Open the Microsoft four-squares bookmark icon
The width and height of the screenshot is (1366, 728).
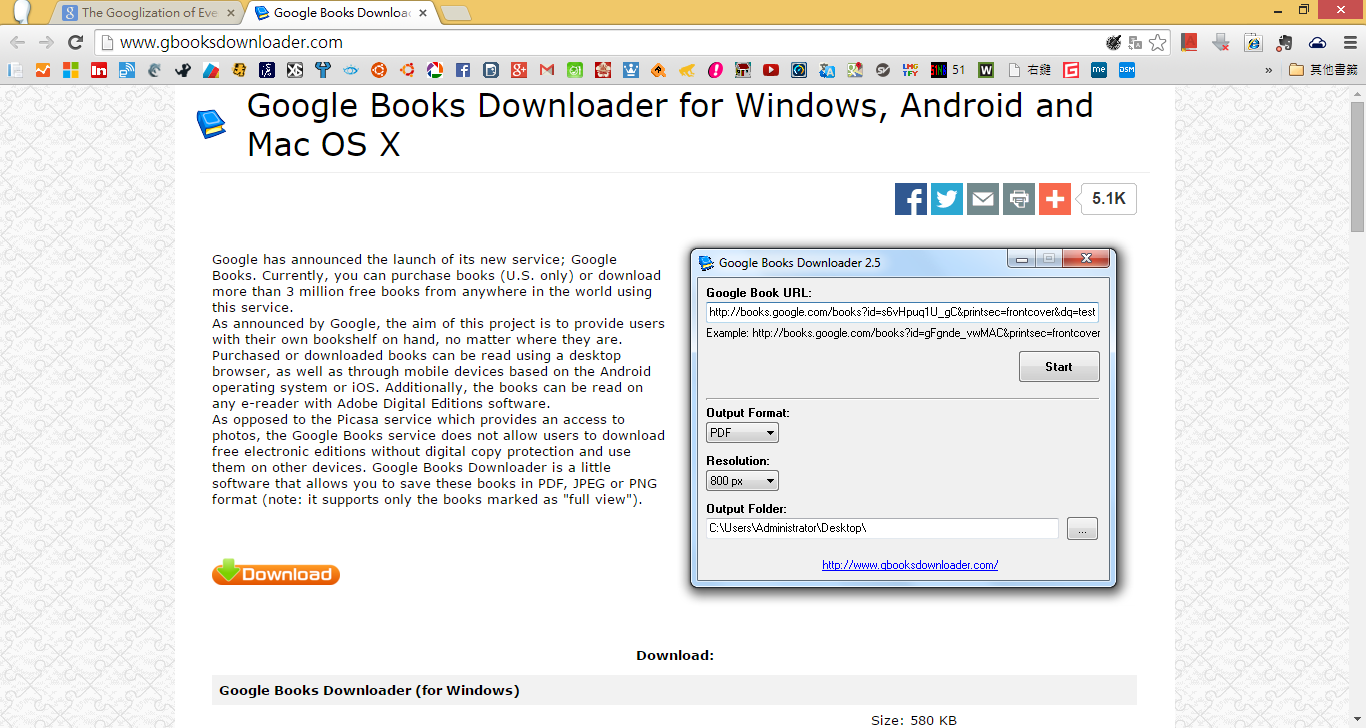pyautogui.click(x=70, y=70)
